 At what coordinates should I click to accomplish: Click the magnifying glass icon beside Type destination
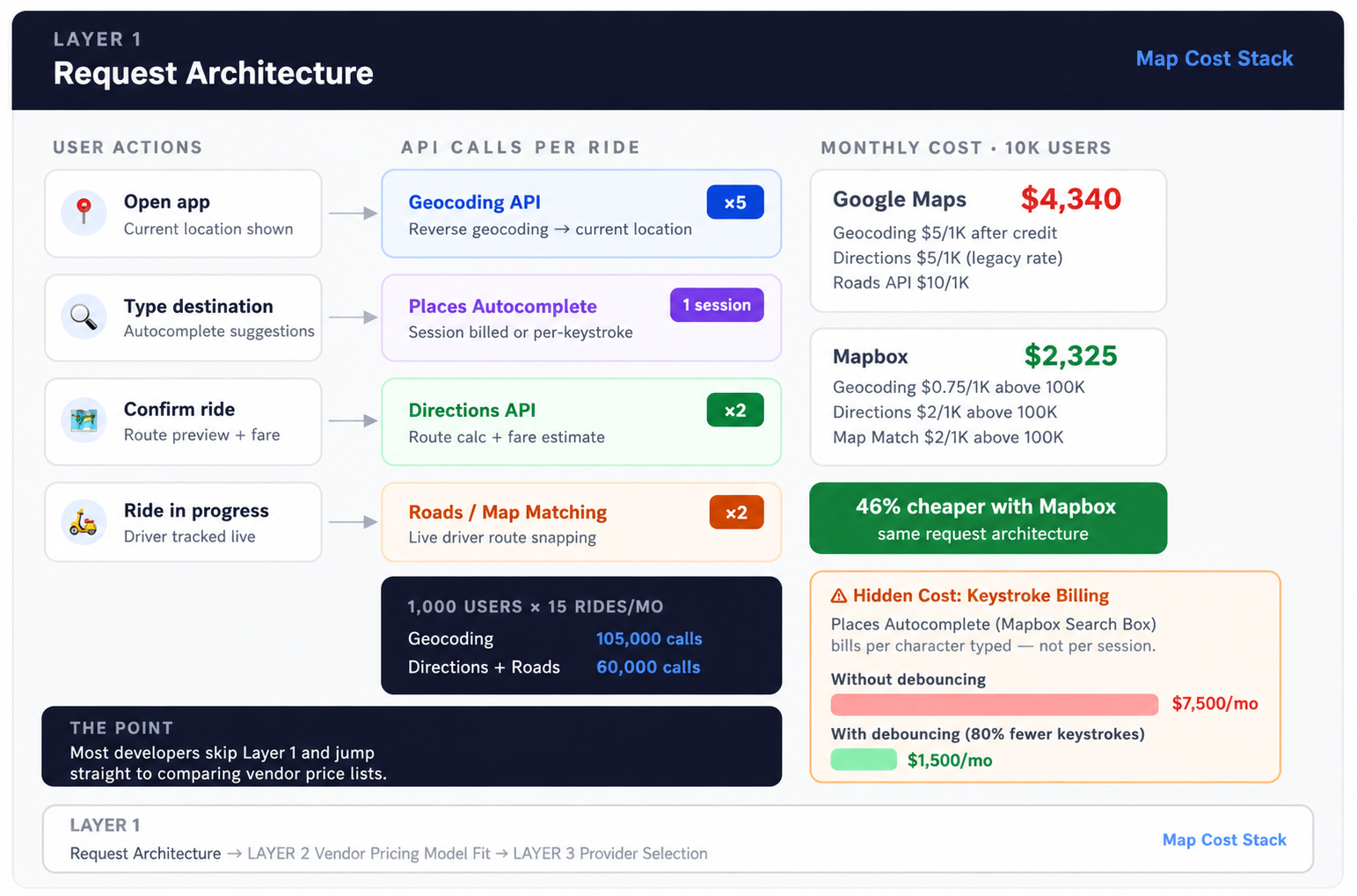click(84, 316)
